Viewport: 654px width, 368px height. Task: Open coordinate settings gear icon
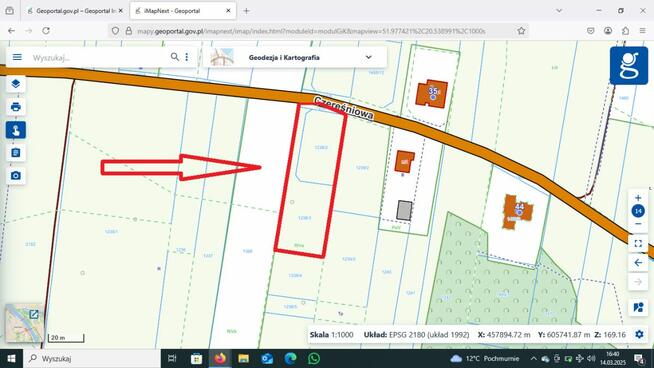[x=639, y=335]
